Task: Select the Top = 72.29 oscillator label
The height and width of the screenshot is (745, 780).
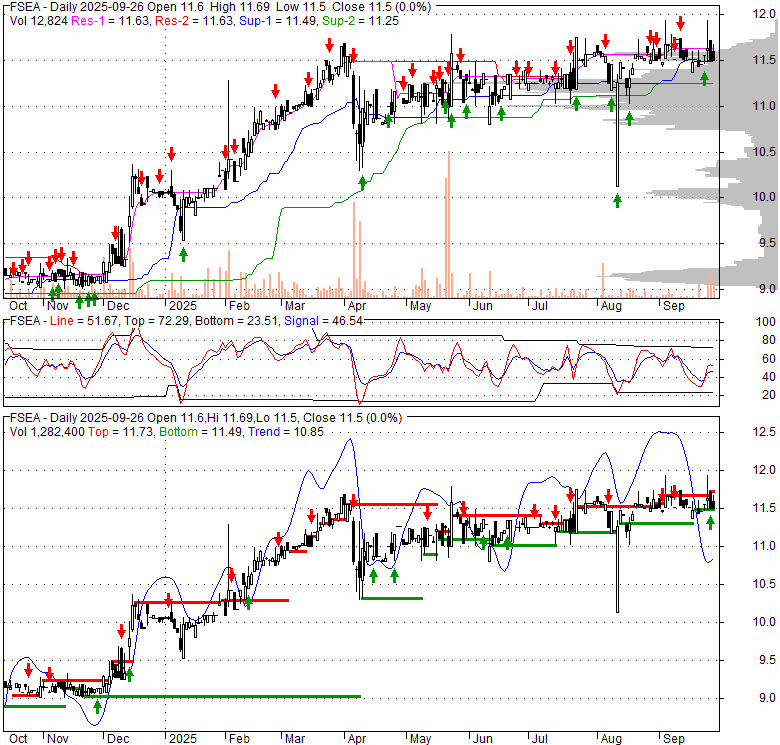Action: (156, 321)
